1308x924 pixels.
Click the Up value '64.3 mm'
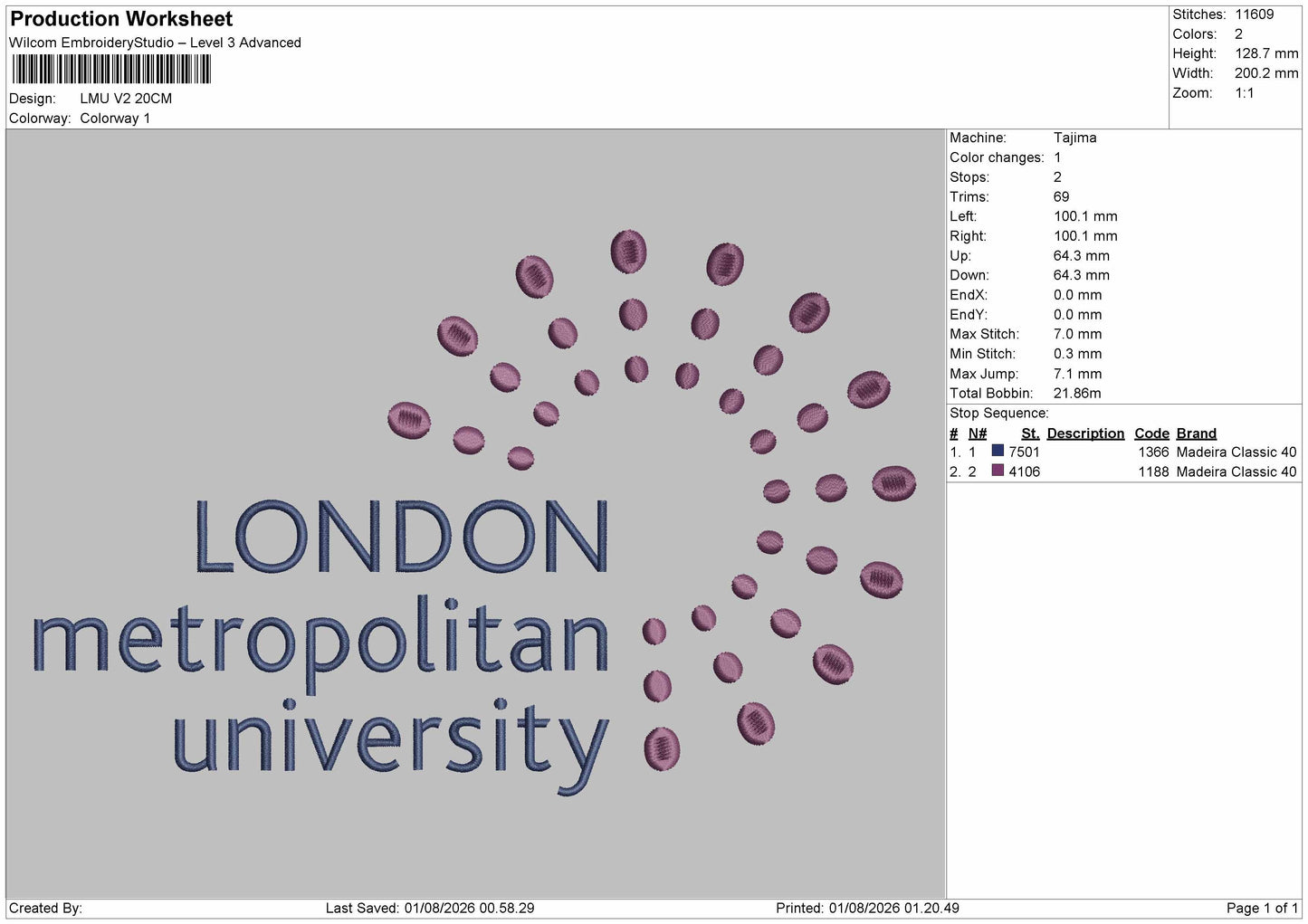(x=1081, y=256)
